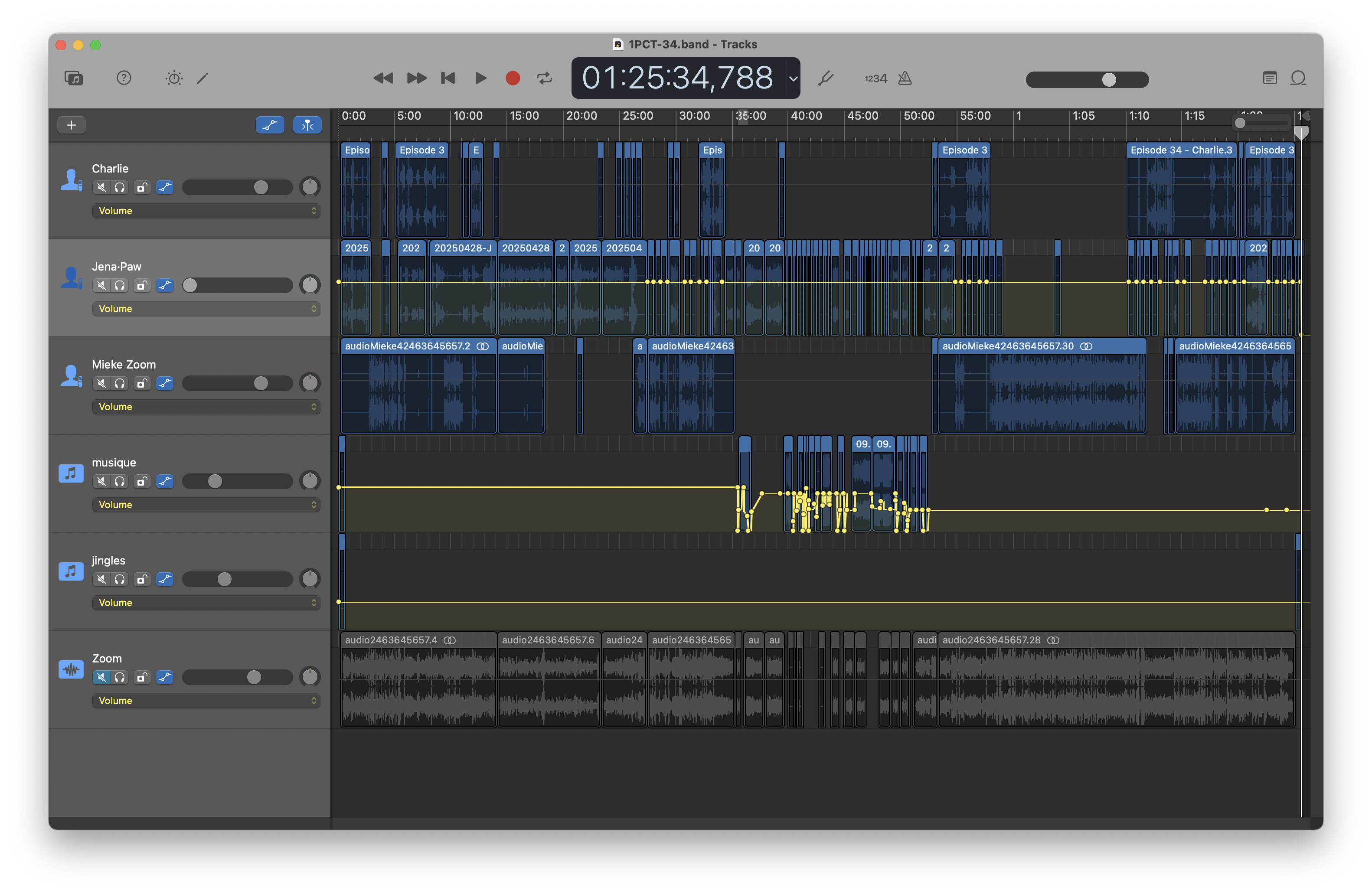The image size is (1372, 894).
Task: Select the Episode 34 - Charlie.3 region
Action: coord(1181,190)
